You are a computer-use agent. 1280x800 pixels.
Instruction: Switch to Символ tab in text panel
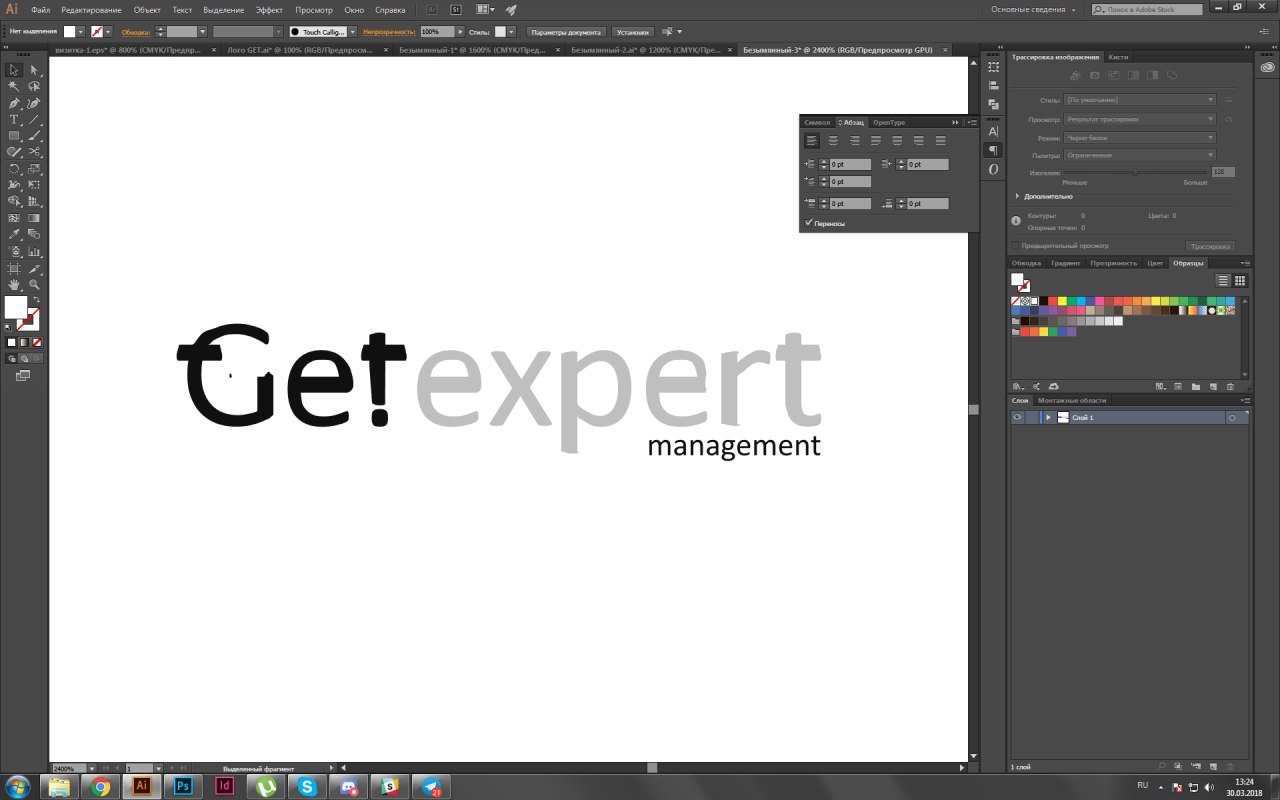point(817,122)
